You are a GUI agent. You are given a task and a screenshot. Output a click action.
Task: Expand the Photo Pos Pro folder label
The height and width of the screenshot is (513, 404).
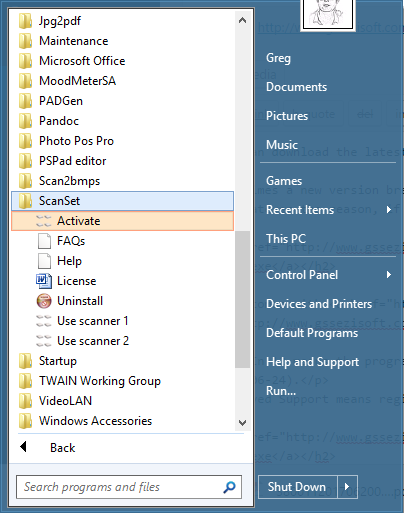(x=76, y=141)
